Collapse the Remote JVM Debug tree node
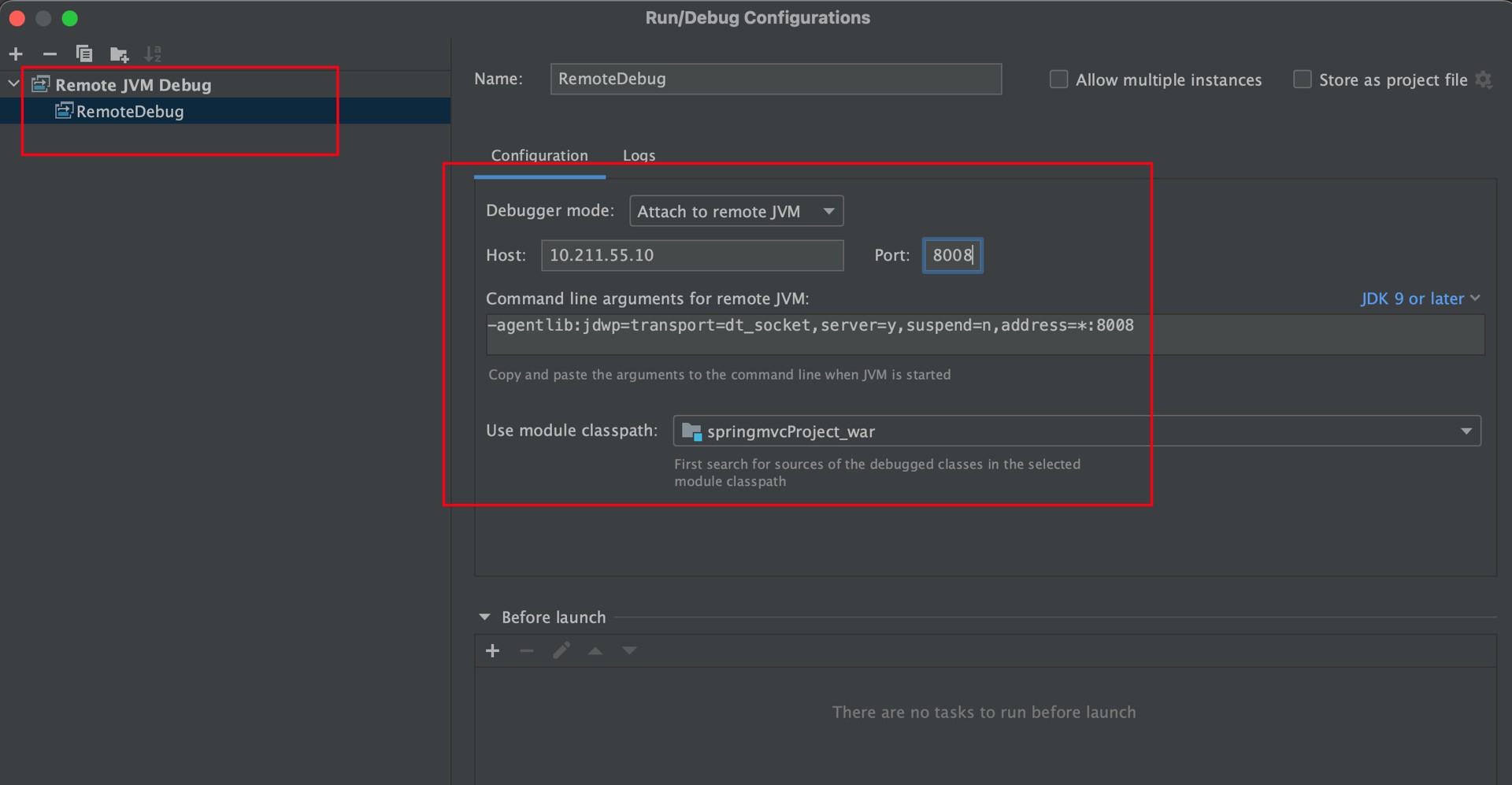This screenshot has height=785, width=1512. point(13,83)
